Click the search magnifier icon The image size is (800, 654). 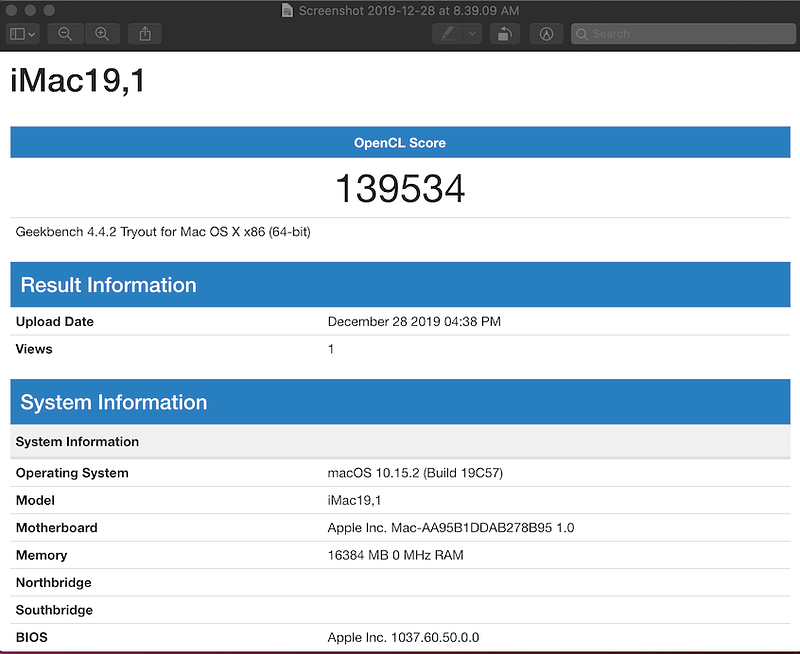pyautogui.click(x=582, y=34)
